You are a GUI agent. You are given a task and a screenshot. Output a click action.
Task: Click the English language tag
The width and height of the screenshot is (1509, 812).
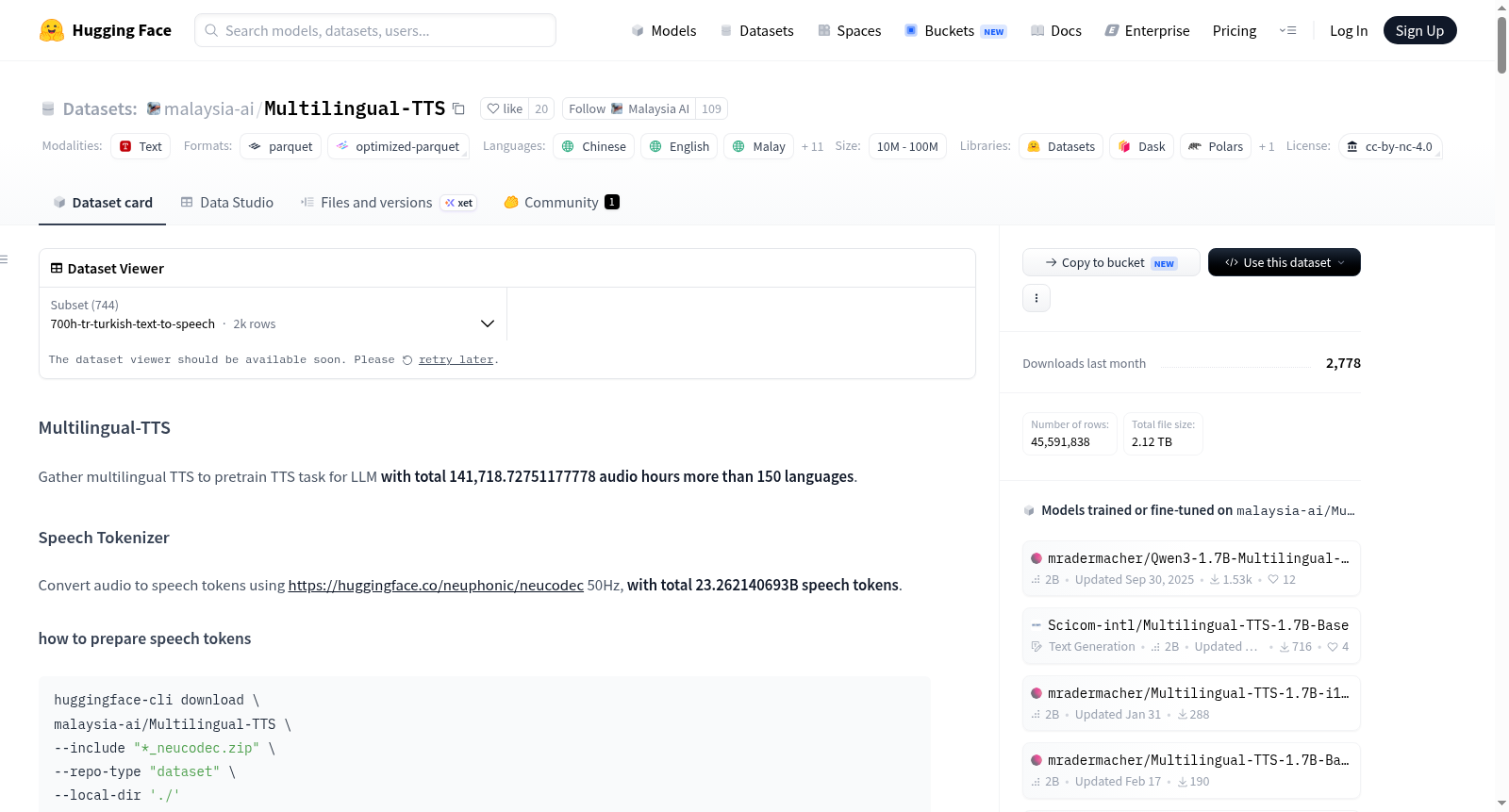click(680, 146)
